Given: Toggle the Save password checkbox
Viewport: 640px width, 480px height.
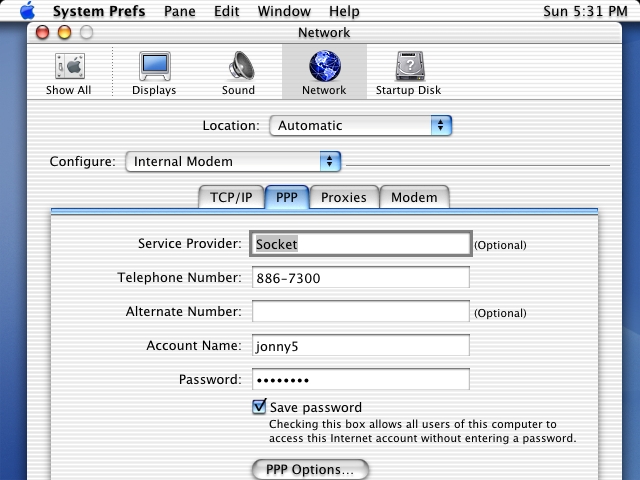Looking at the screenshot, I should pyautogui.click(x=259, y=407).
